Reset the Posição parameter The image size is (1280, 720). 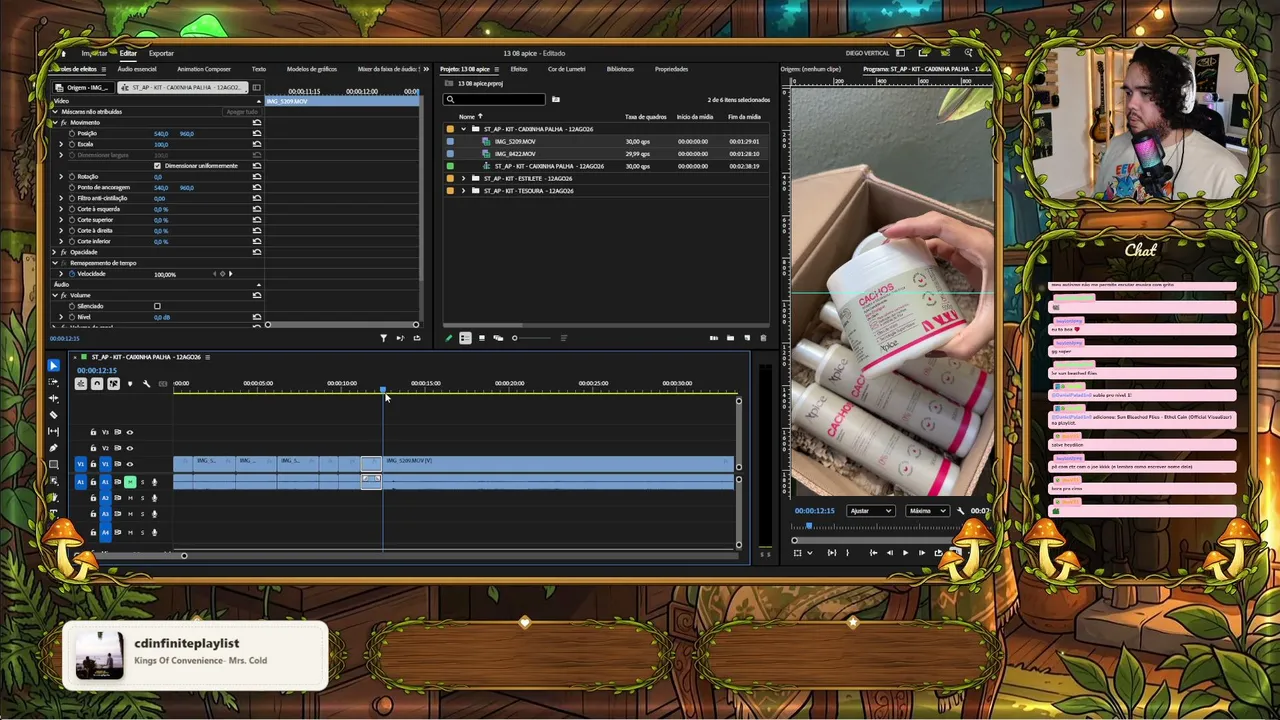[257, 133]
